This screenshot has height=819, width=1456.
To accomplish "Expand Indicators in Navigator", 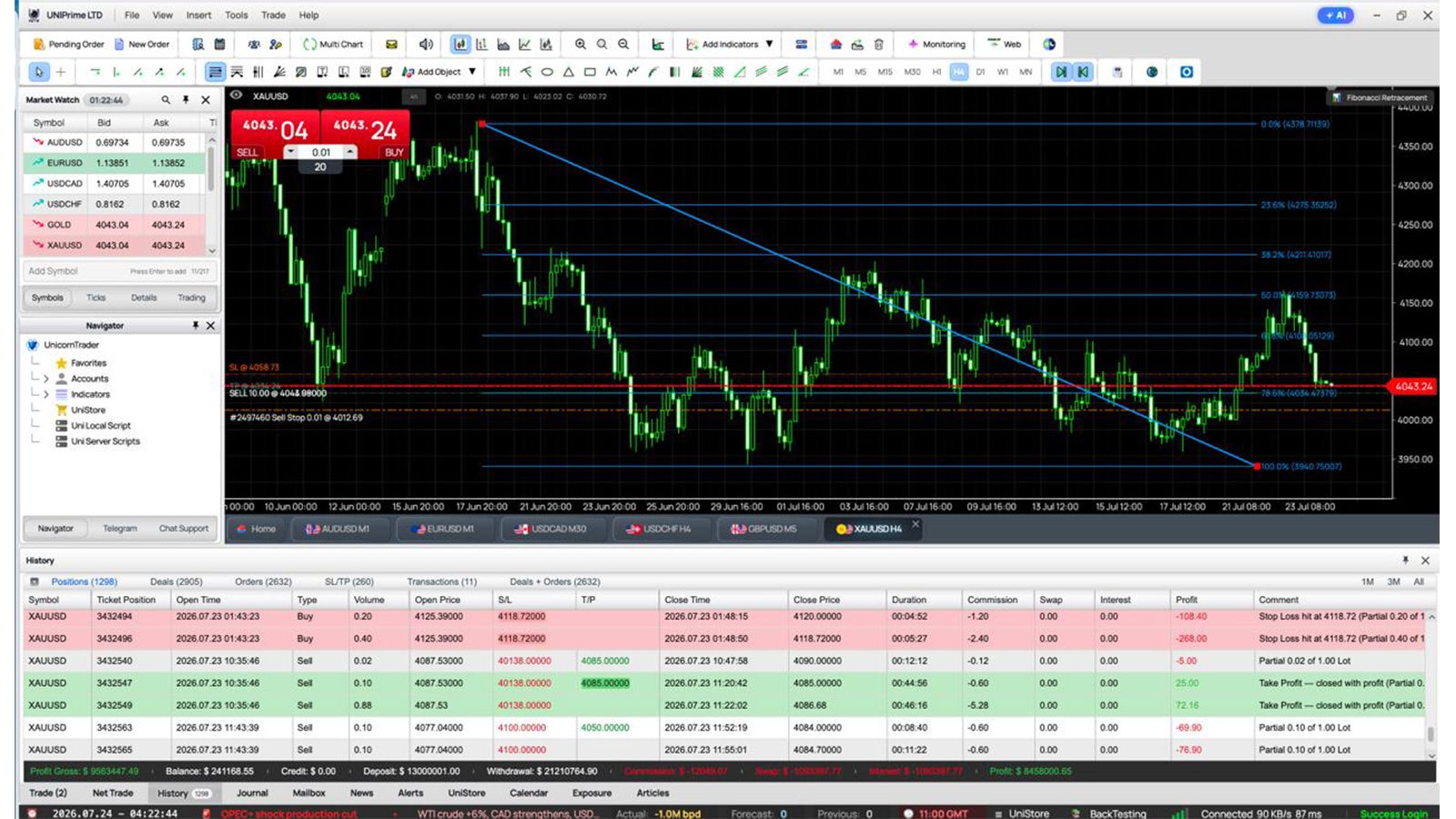I will [46, 394].
